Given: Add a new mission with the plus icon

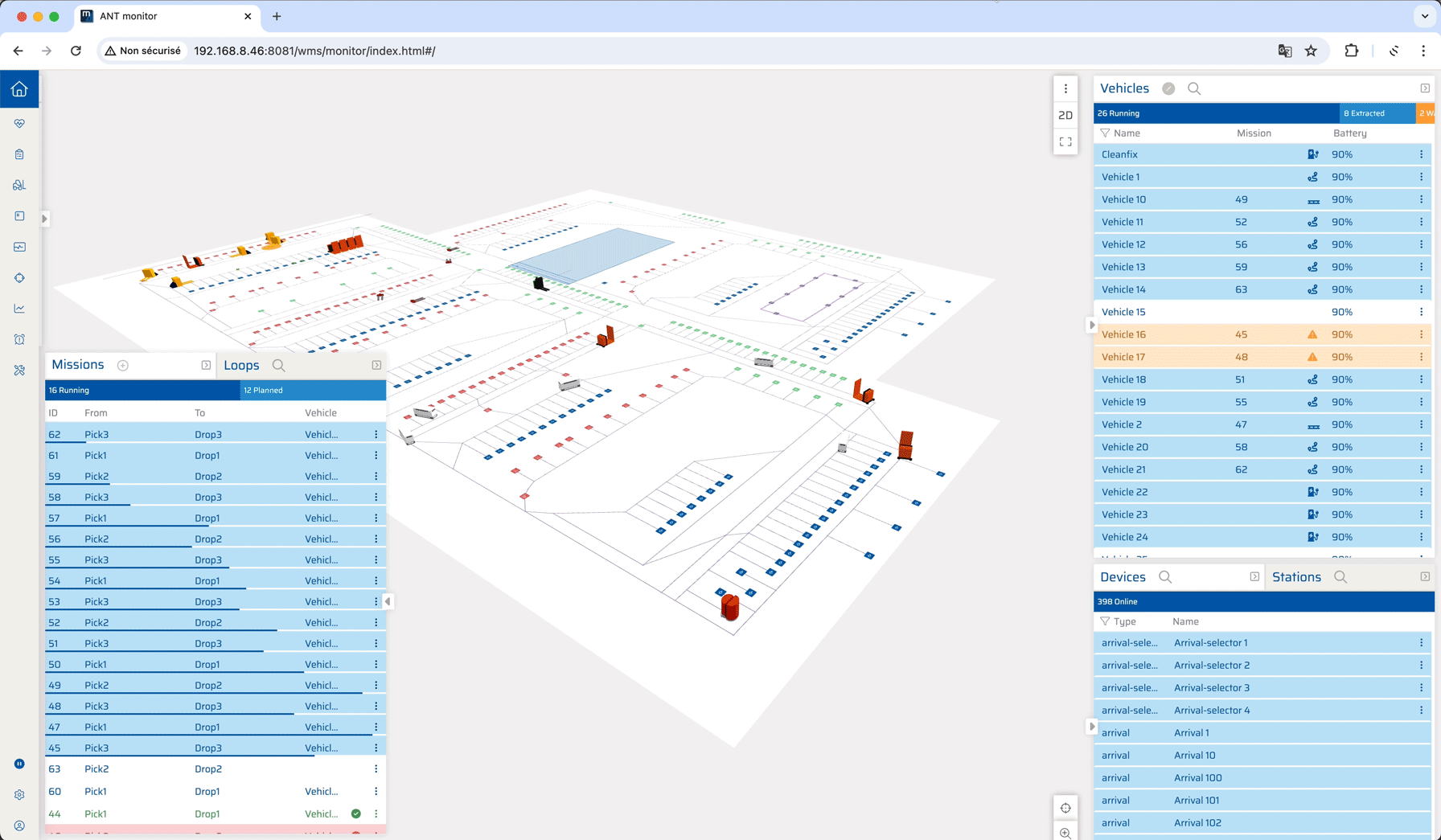Looking at the screenshot, I should [123, 365].
